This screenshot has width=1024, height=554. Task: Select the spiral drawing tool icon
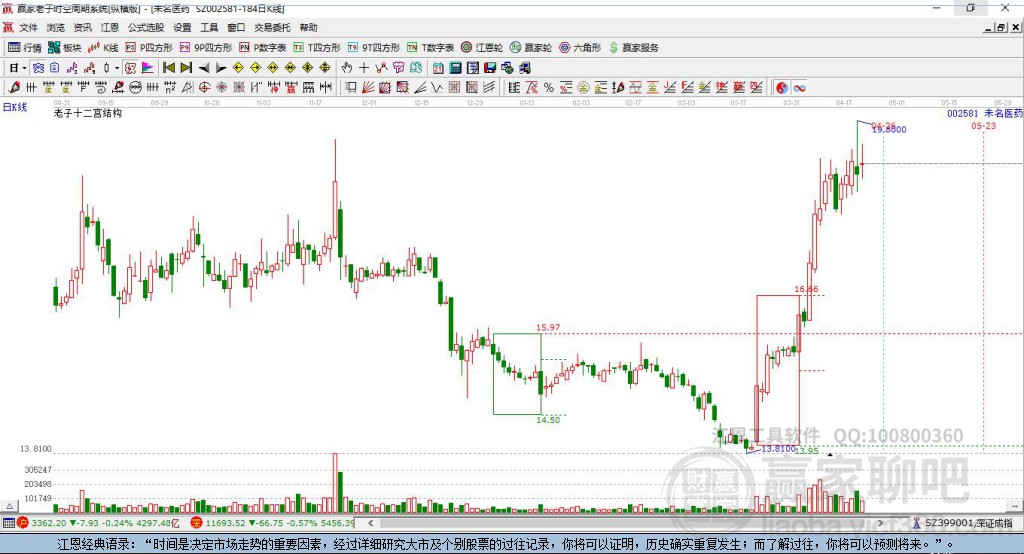pyautogui.click(x=101, y=88)
